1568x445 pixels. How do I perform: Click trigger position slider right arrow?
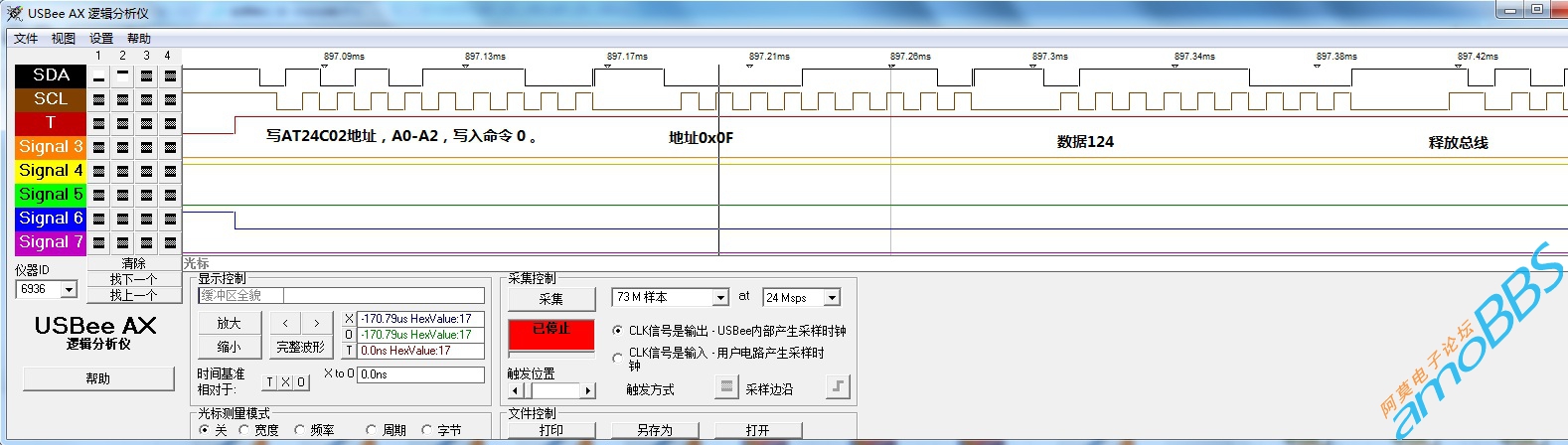[587, 390]
